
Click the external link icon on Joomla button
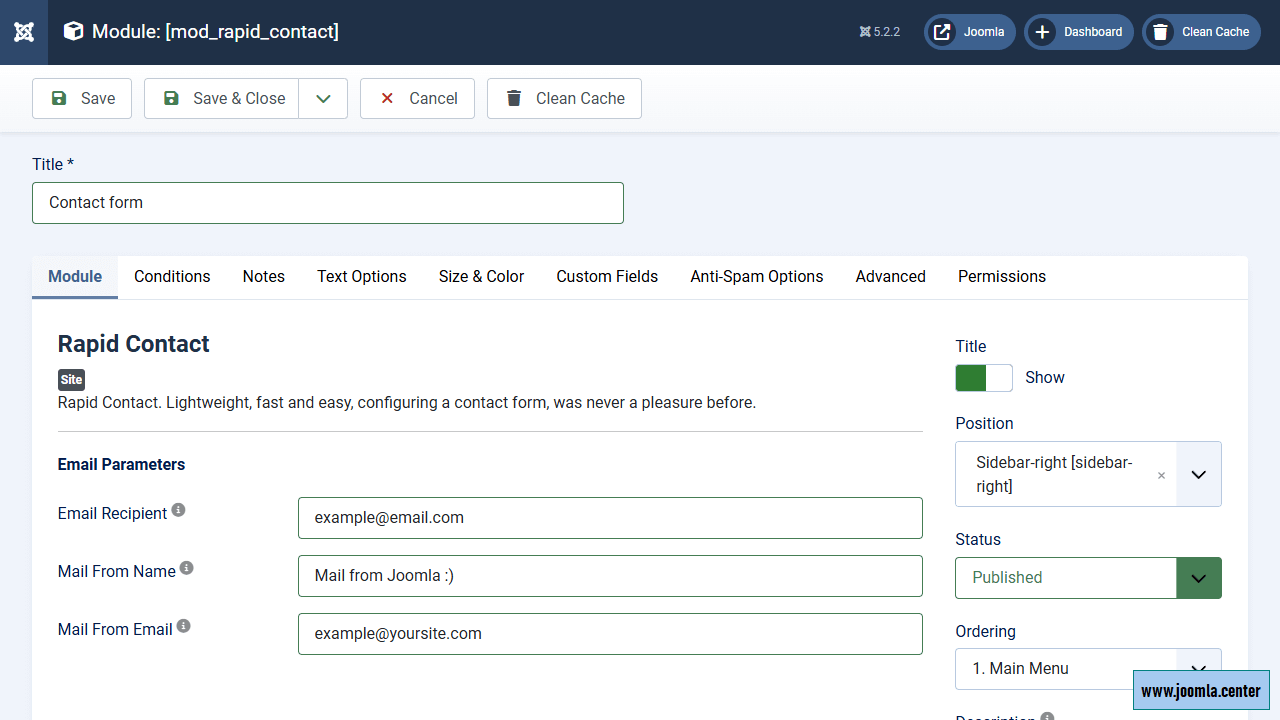point(942,32)
